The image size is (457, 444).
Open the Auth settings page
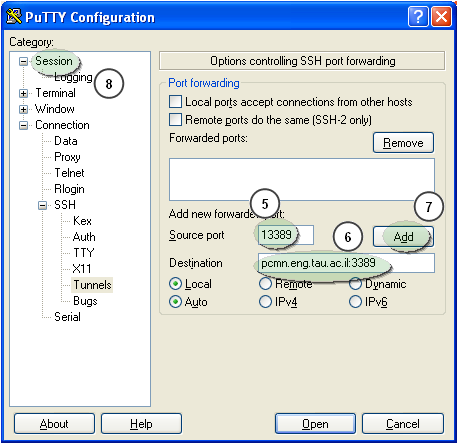84,237
